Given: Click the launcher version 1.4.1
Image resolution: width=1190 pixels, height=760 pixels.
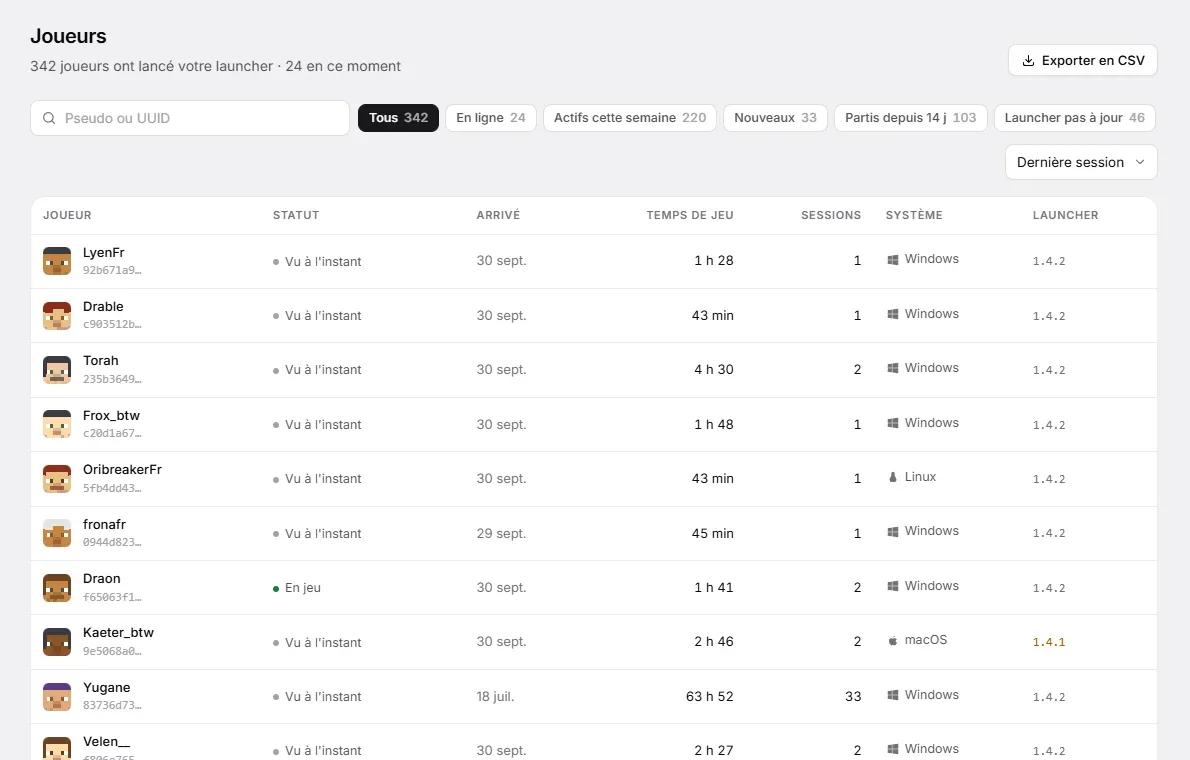Looking at the screenshot, I should point(1049,642).
